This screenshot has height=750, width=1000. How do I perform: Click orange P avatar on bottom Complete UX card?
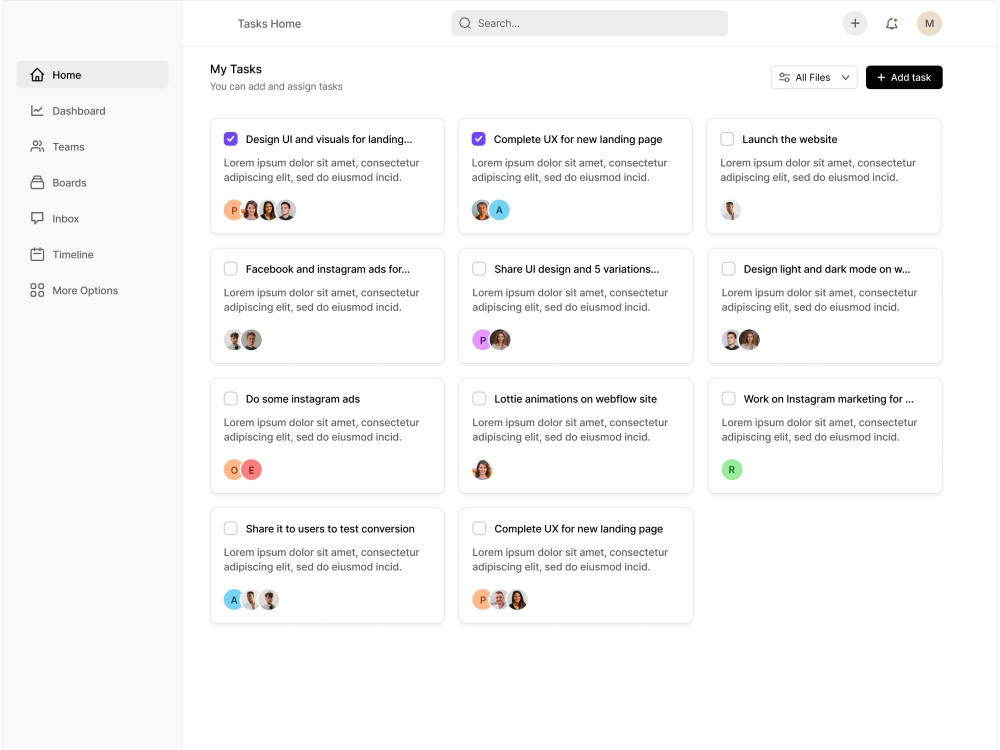(x=482, y=599)
